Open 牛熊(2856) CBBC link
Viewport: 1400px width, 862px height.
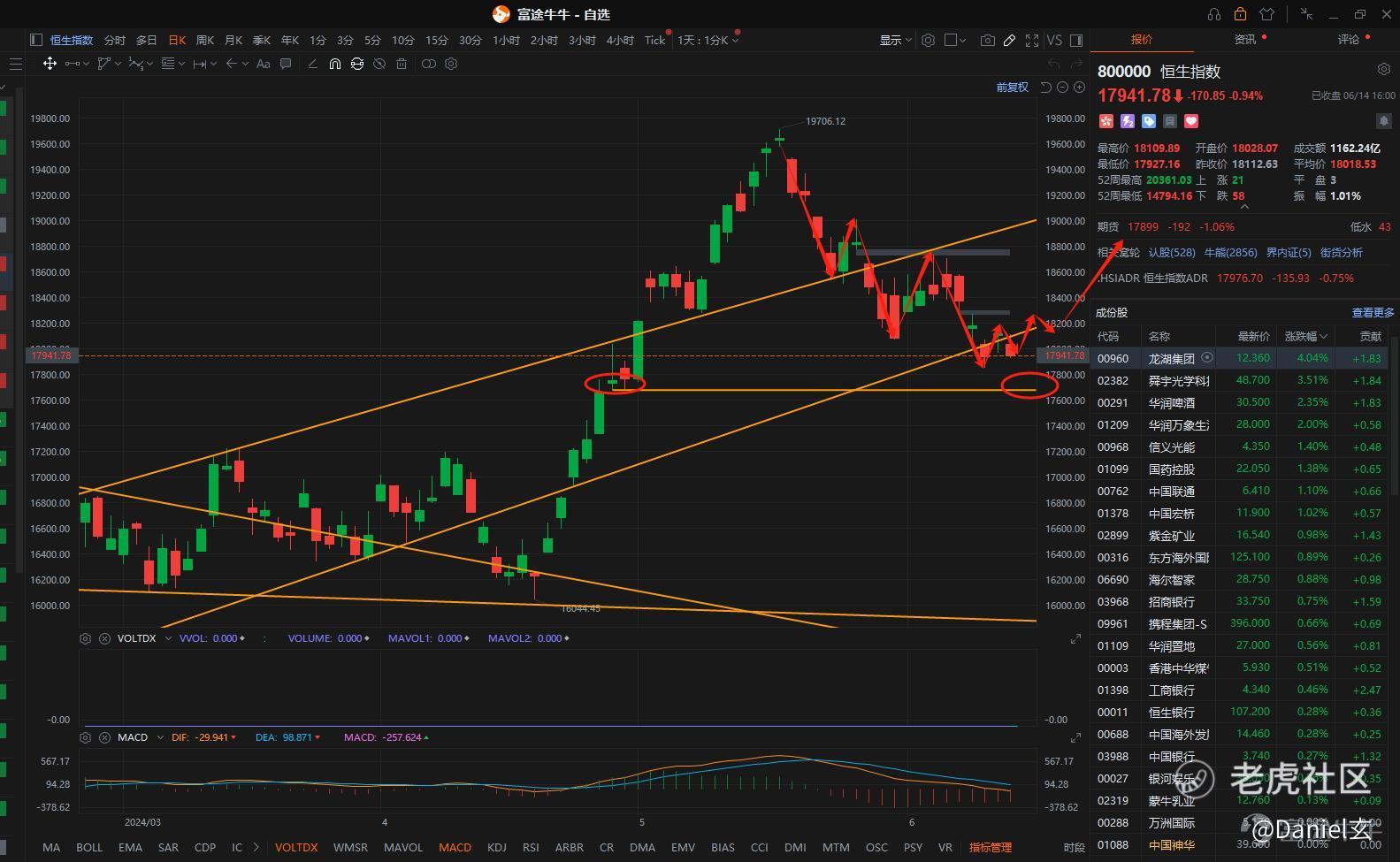tap(1230, 252)
